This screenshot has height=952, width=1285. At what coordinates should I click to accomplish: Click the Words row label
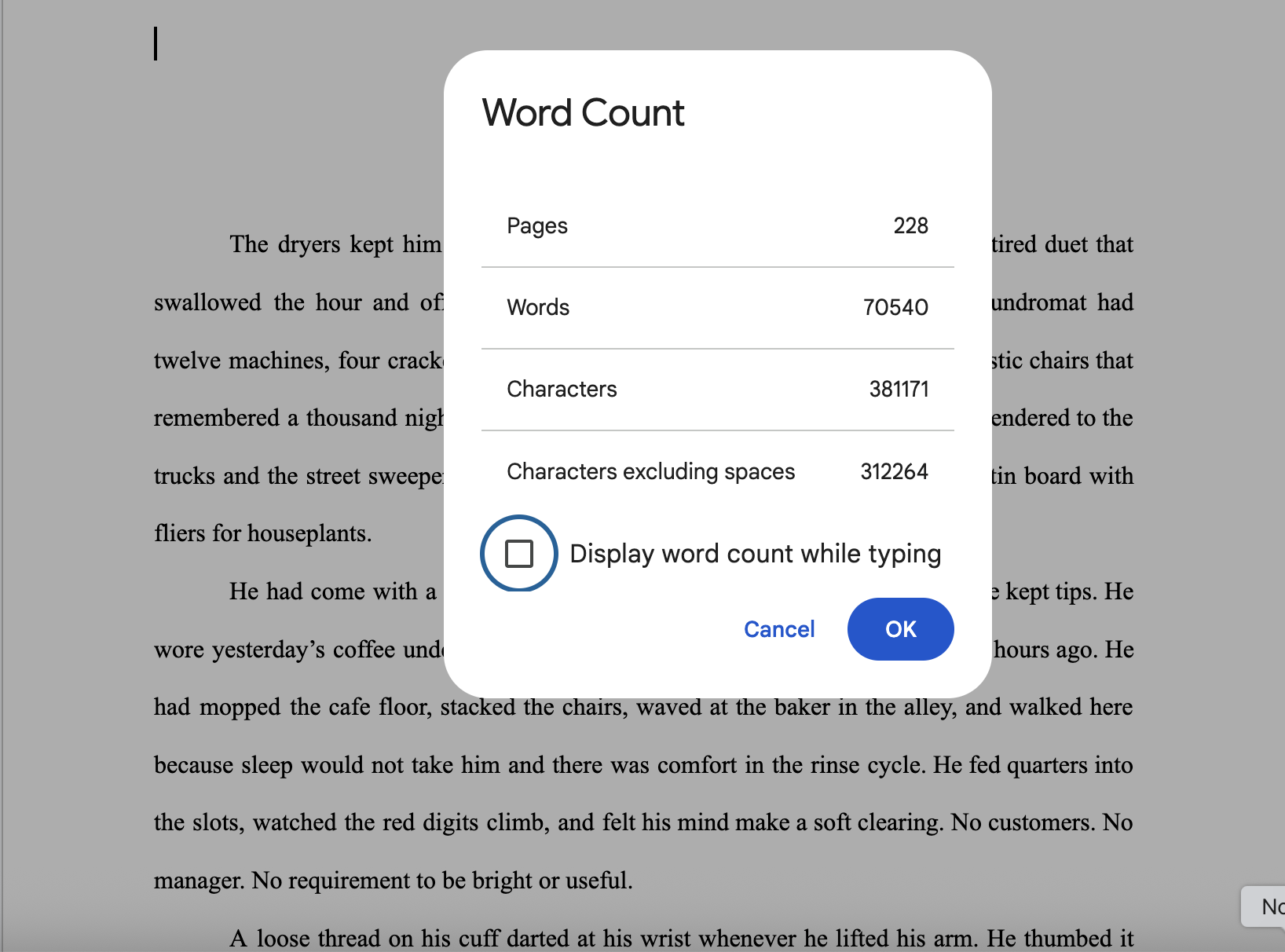538,308
